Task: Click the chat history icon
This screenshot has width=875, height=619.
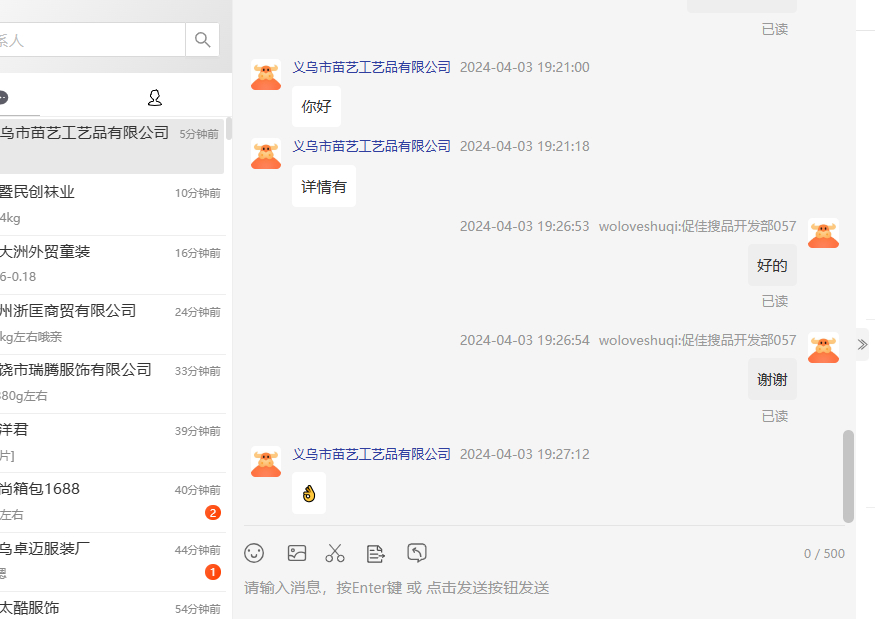Action: tap(417, 553)
